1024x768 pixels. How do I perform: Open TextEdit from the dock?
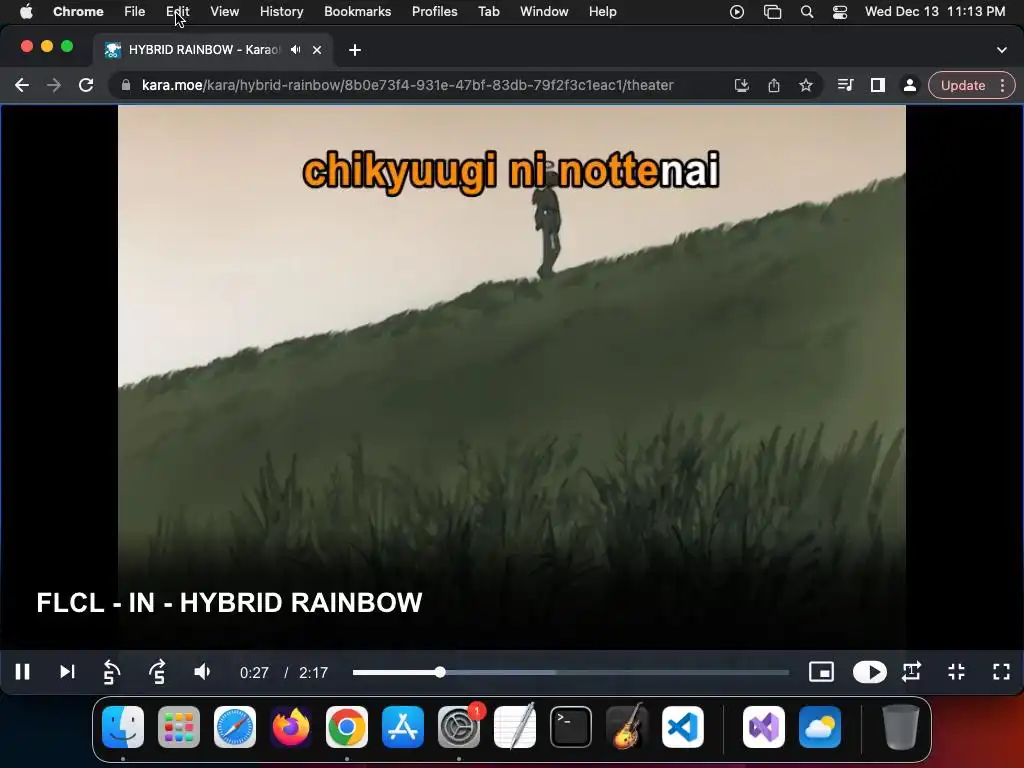[515, 727]
